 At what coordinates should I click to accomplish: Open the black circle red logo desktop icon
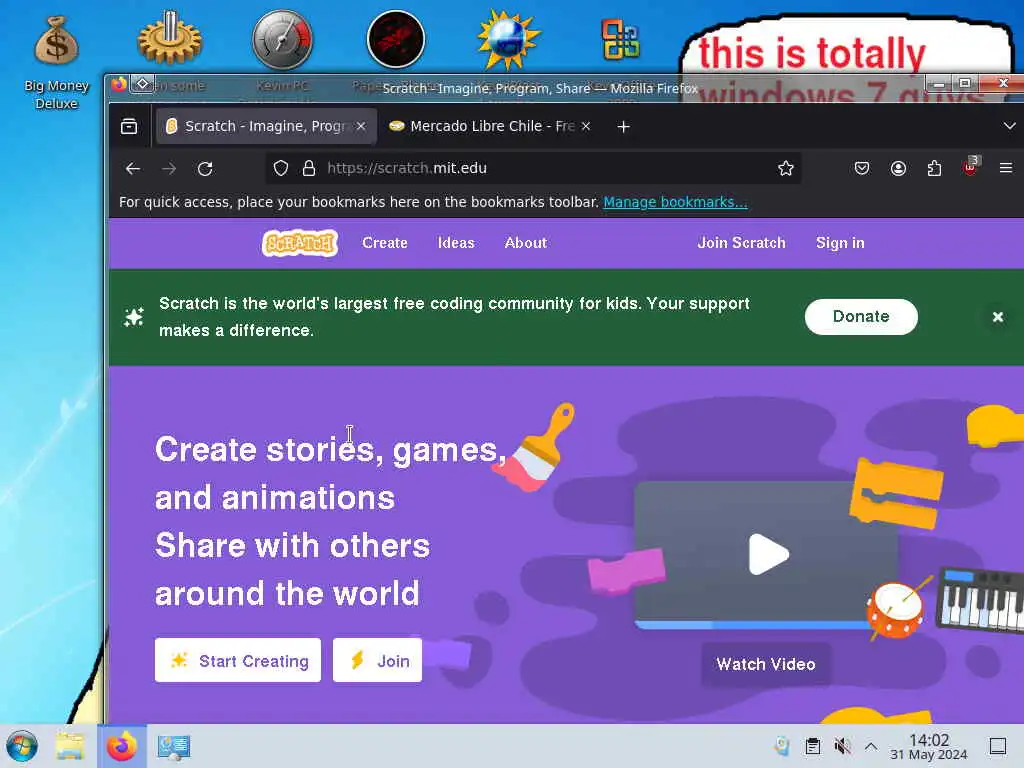tap(396, 39)
